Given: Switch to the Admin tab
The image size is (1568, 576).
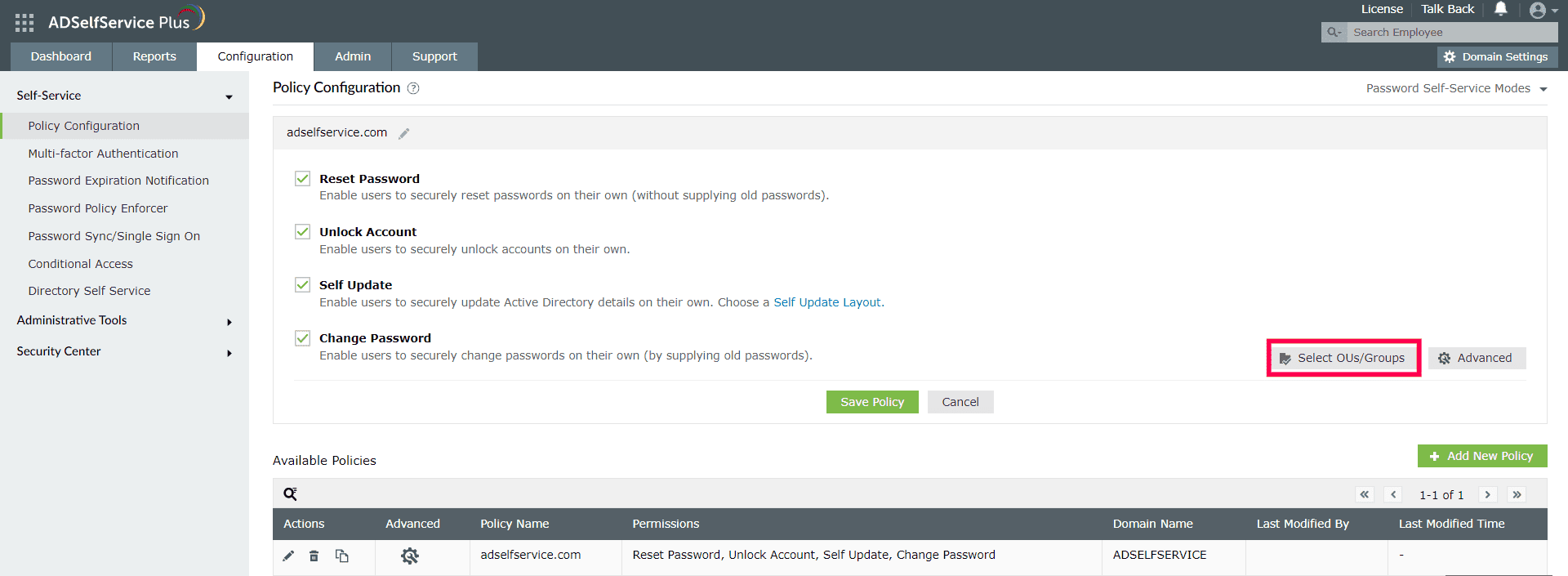Looking at the screenshot, I should pos(352,56).
